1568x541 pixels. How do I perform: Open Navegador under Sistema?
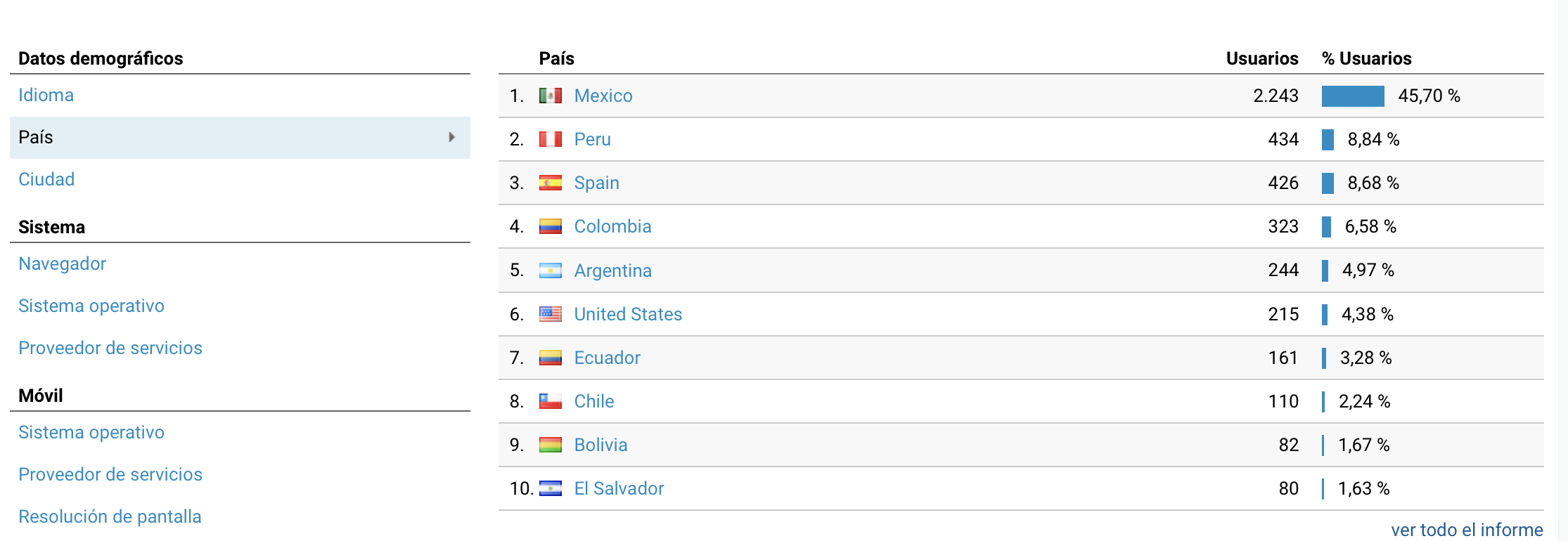tap(62, 263)
